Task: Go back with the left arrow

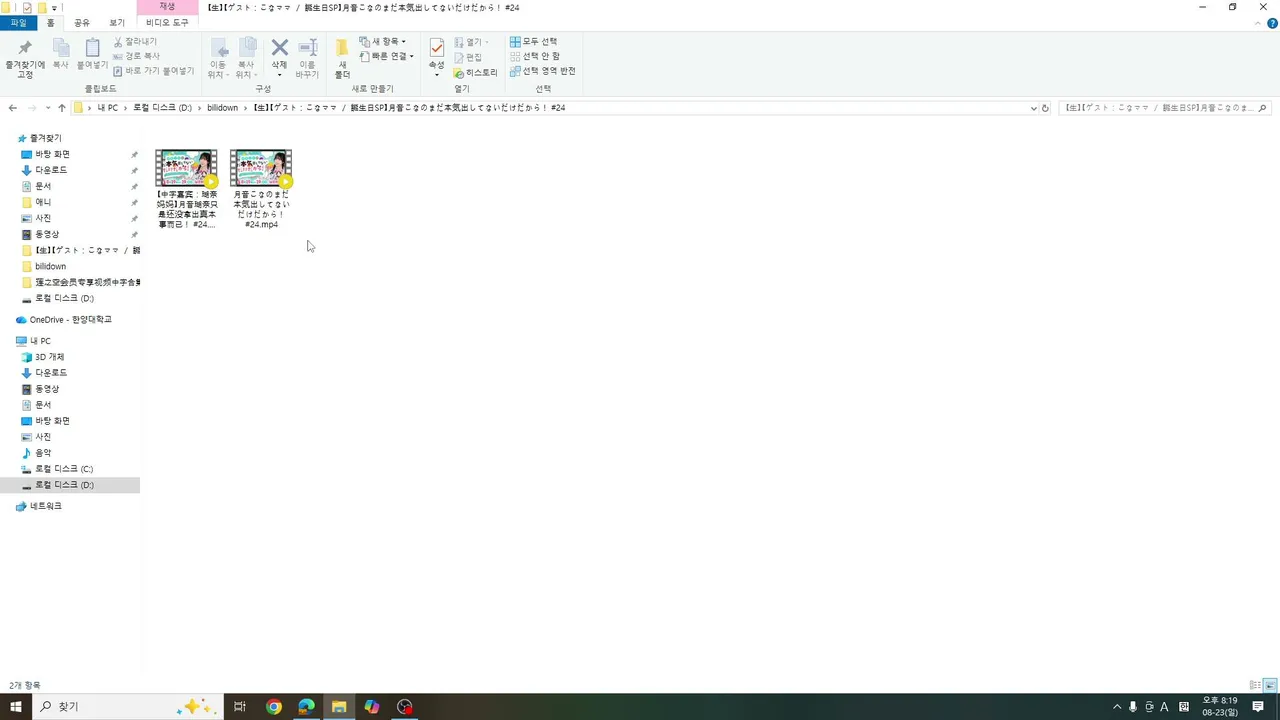Action: (12, 108)
